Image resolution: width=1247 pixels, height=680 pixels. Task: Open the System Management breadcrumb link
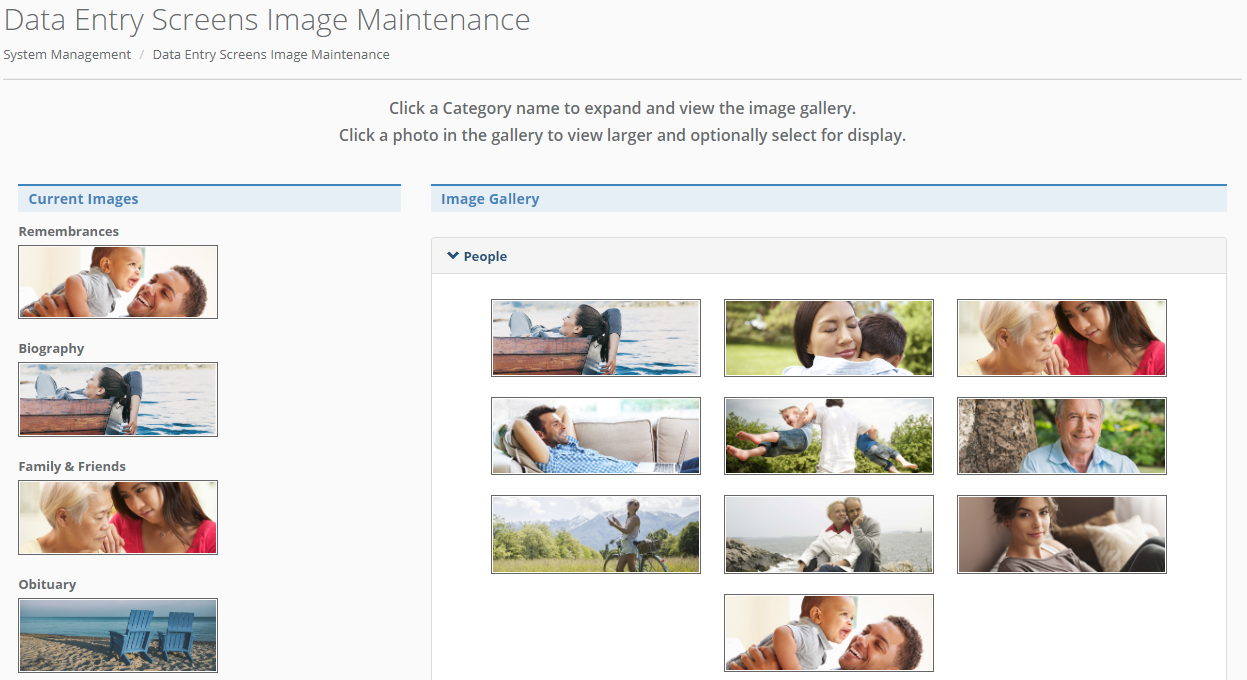[x=67, y=55]
